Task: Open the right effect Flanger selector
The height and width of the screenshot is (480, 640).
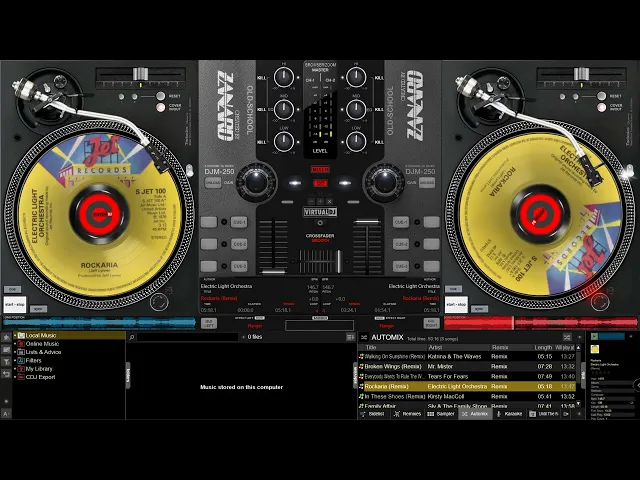Action: [x=387, y=326]
